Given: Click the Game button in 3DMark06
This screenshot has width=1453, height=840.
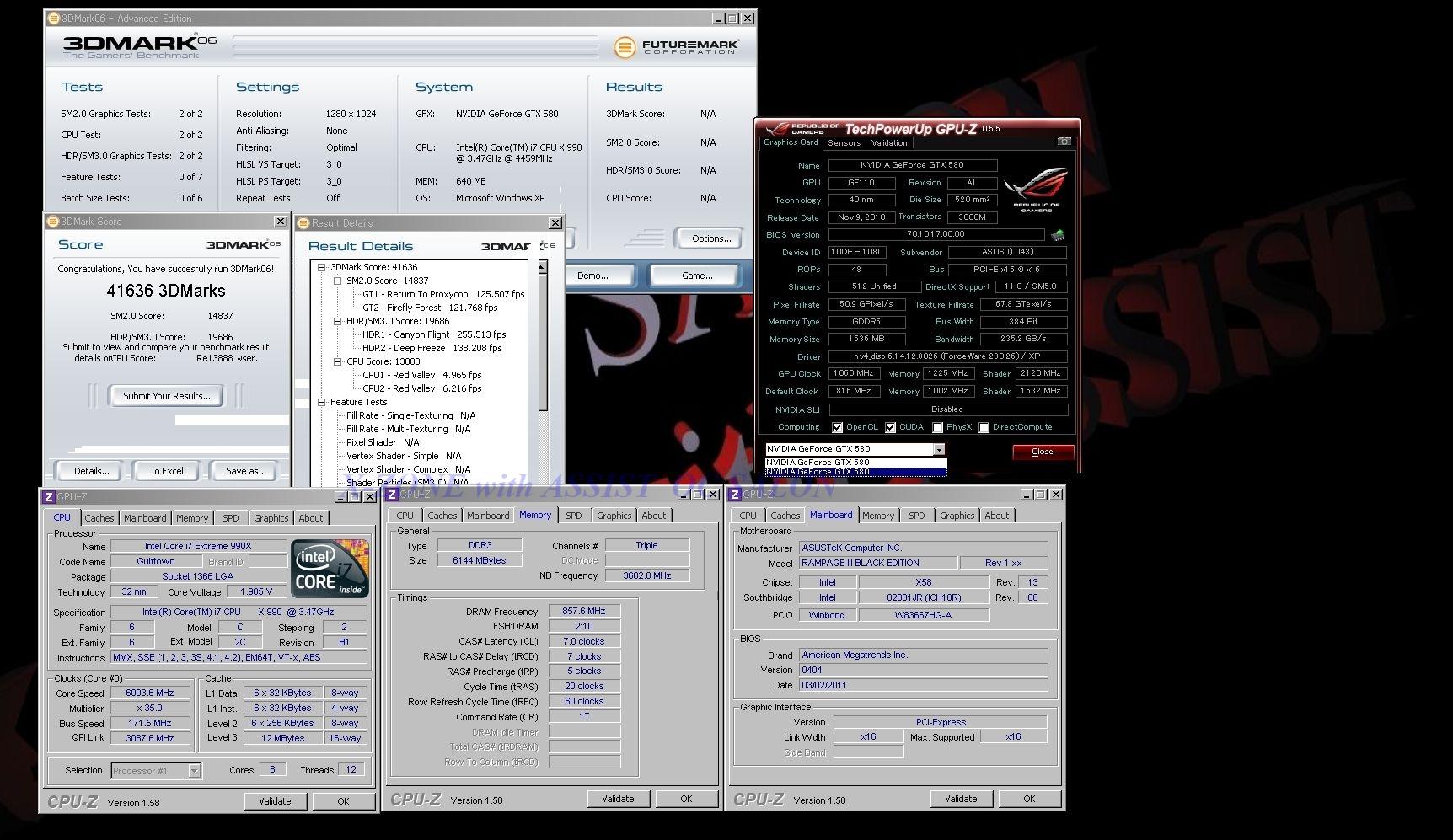Looking at the screenshot, I should (x=697, y=276).
